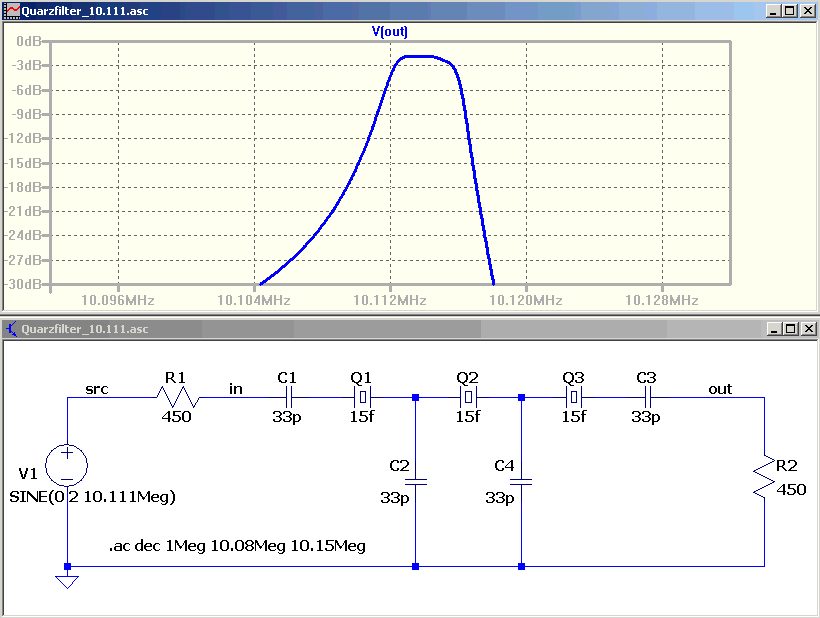
Task: Click the Q3 value 15f
Action: [574, 417]
